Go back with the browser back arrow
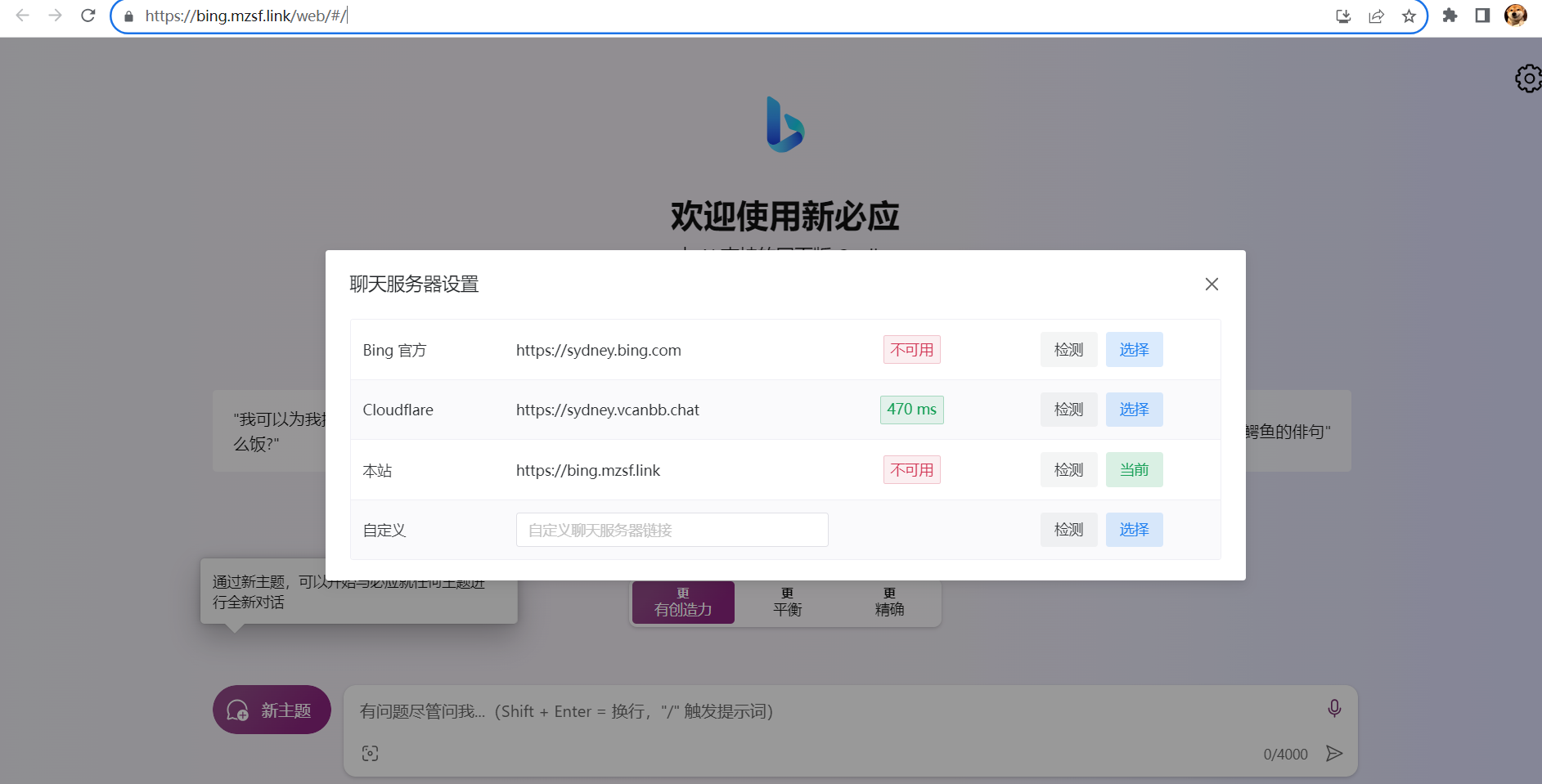1542x784 pixels. tap(23, 16)
